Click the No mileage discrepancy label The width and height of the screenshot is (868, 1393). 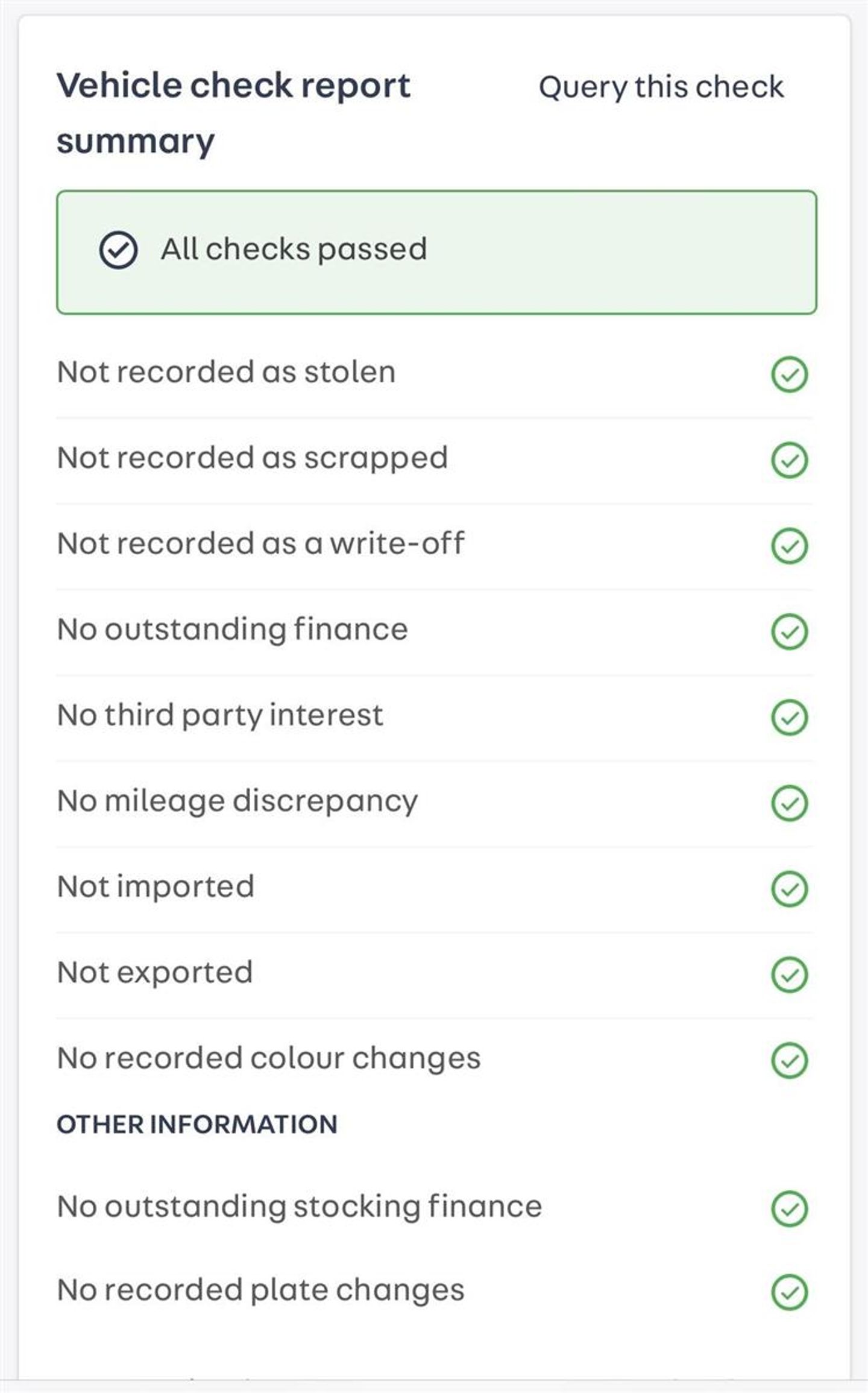[x=237, y=801]
